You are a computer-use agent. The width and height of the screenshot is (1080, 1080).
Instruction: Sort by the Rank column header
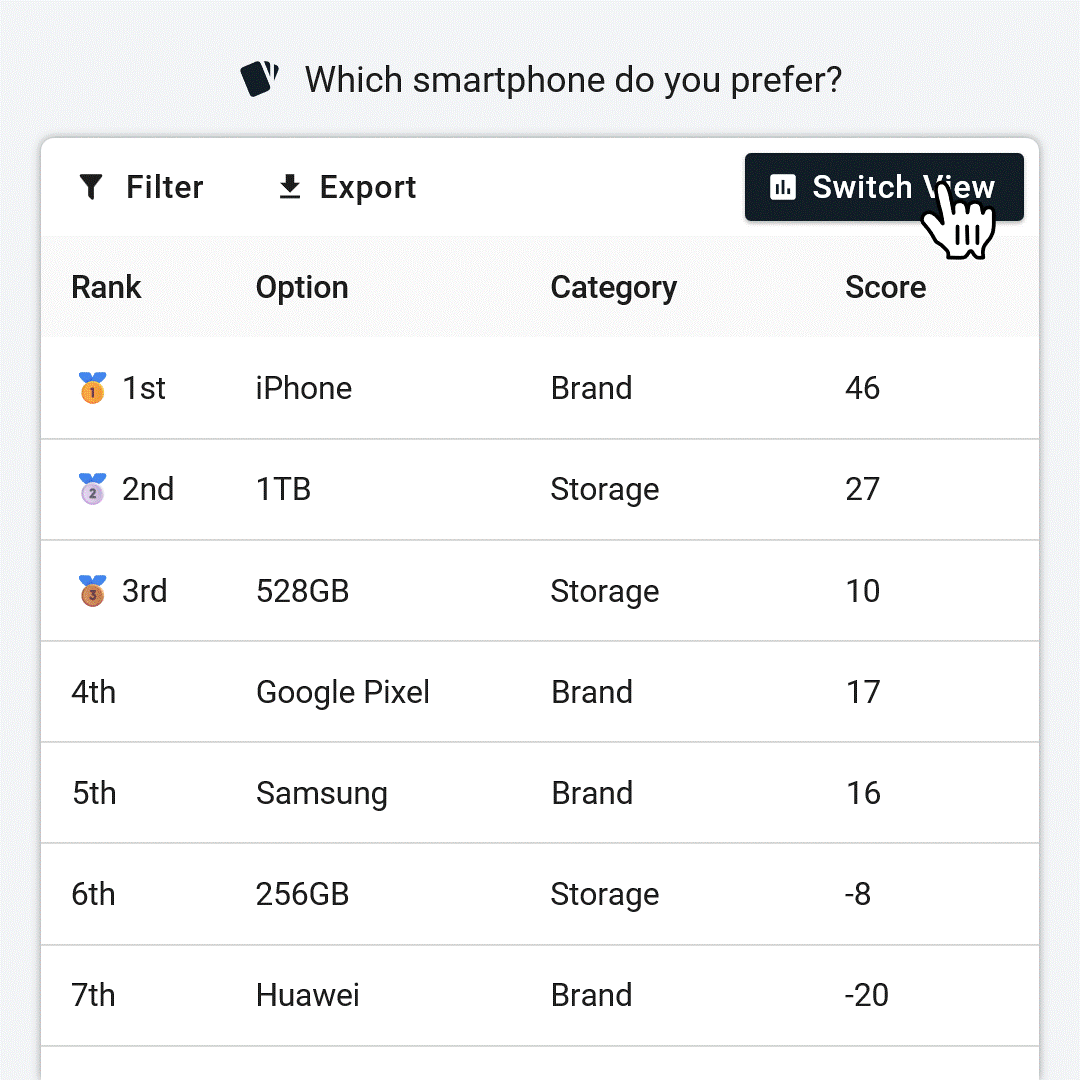(x=106, y=287)
